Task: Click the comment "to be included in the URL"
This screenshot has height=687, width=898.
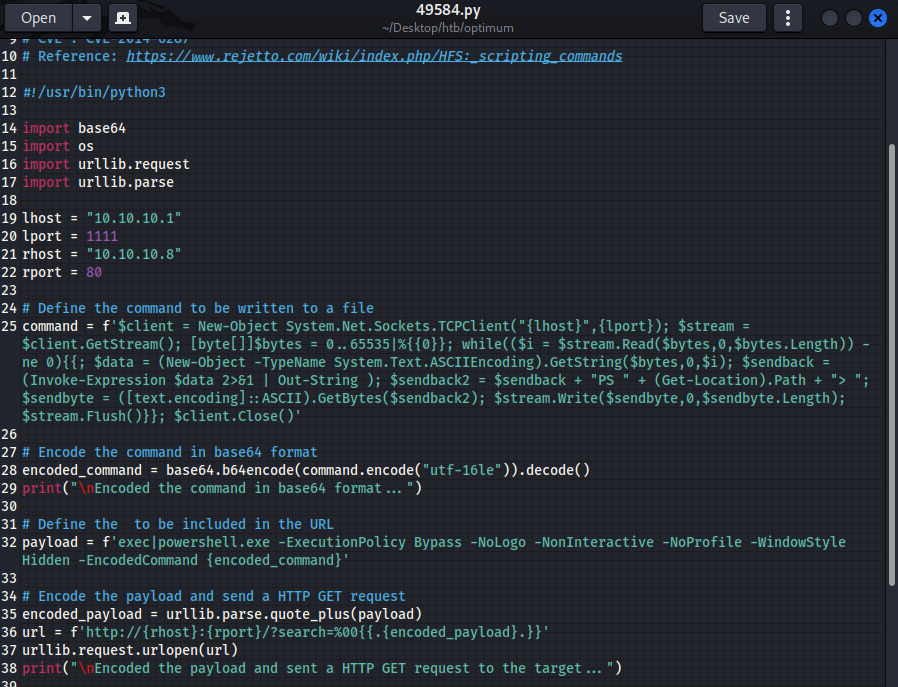Action: pos(178,524)
